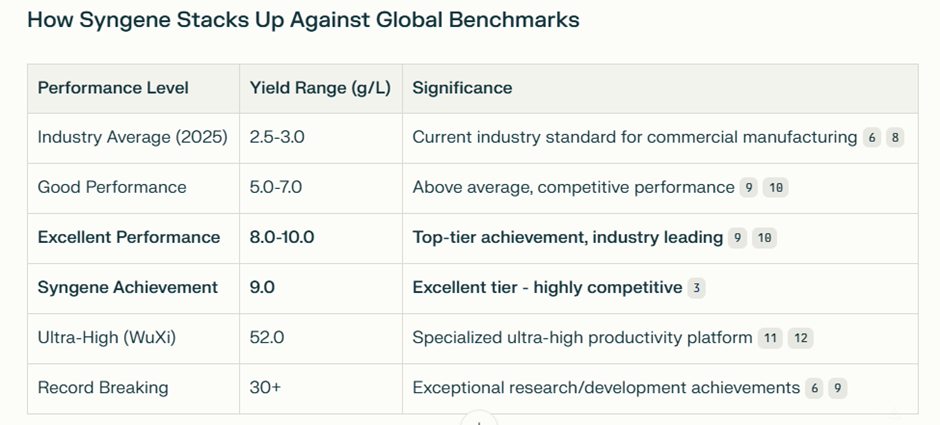Open citation 10 in Excellent Performance row
Screen dimensions: 940x425
(x=764, y=238)
